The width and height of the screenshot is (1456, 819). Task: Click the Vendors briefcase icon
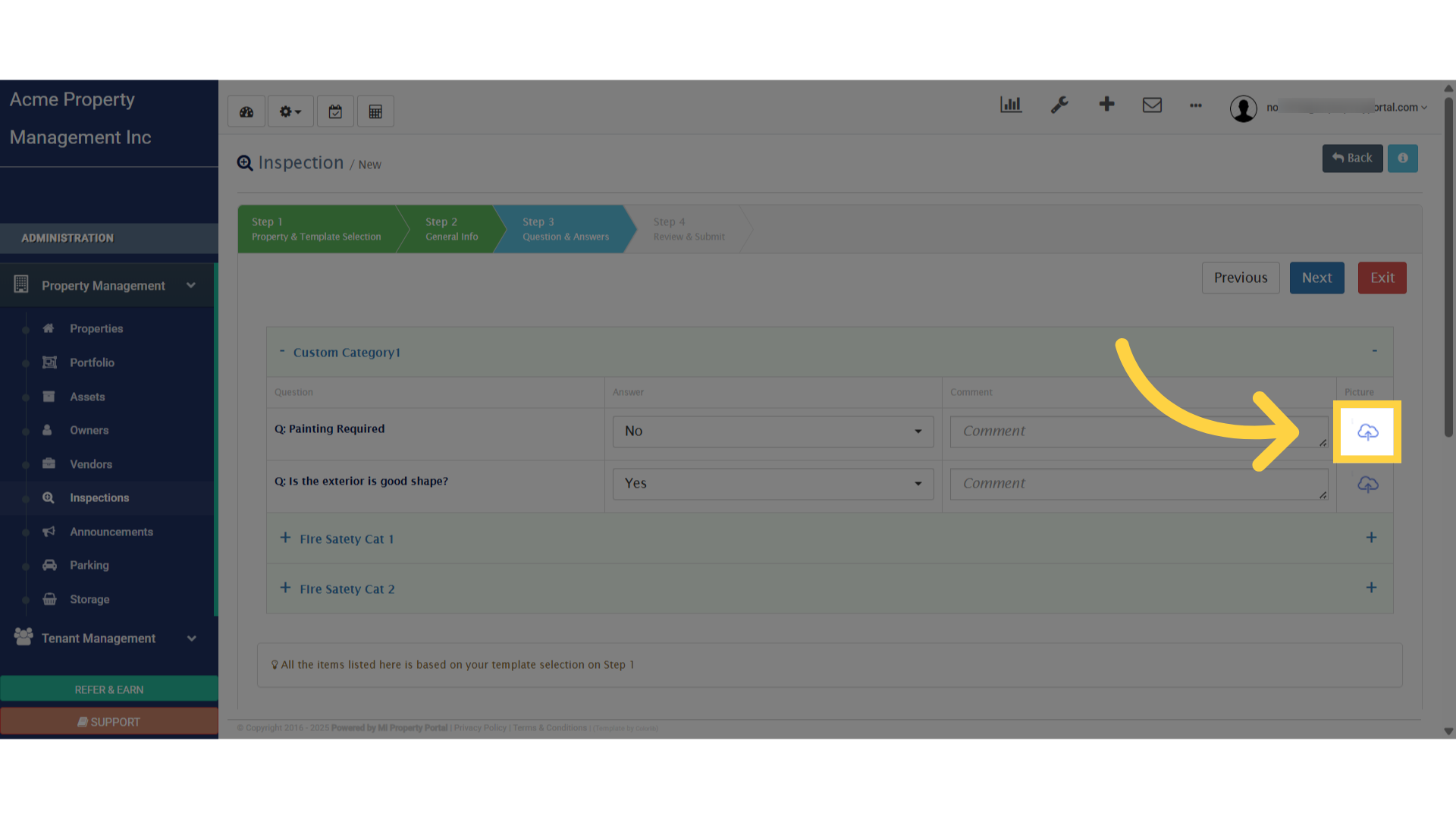(49, 463)
